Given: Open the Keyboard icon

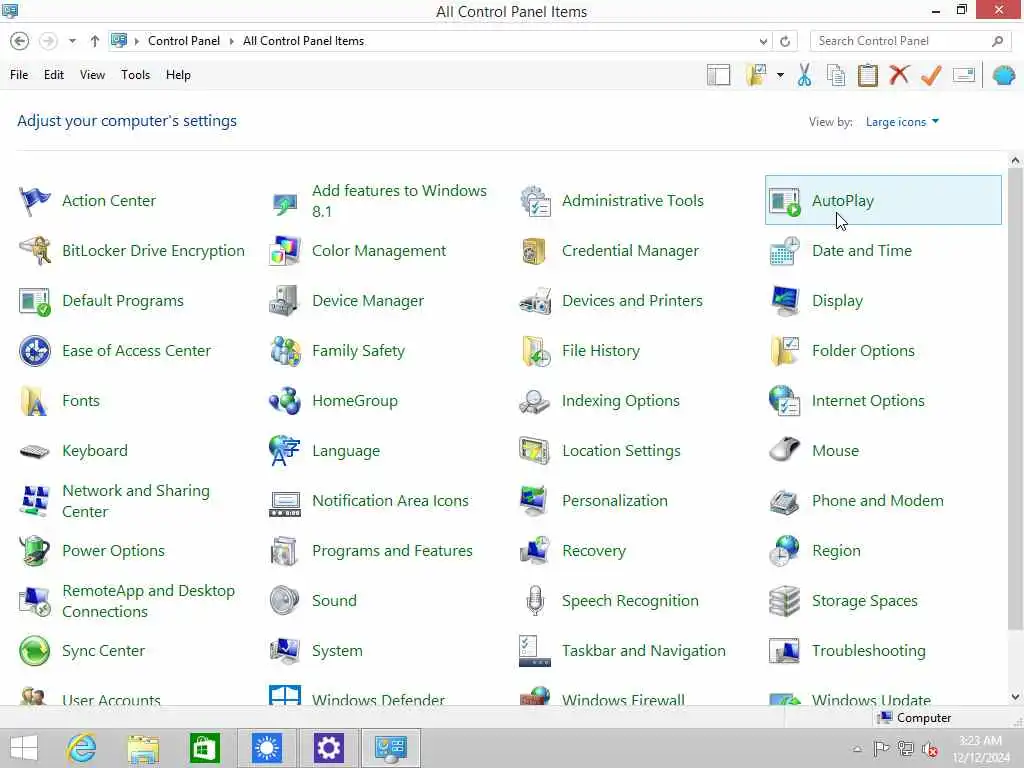Looking at the screenshot, I should 34,451.
